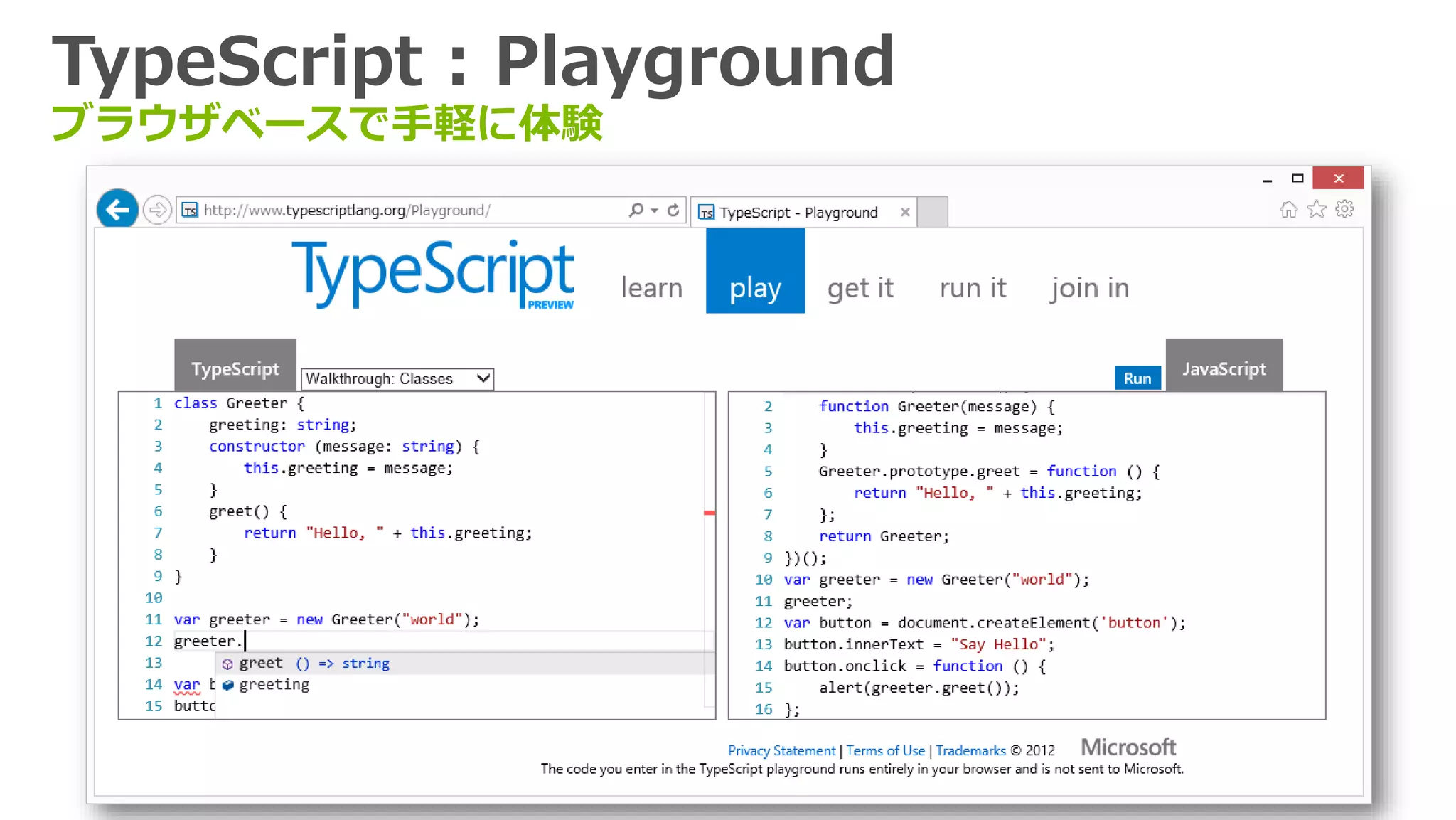Click the Microsoft logo in footer

click(x=1128, y=747)
